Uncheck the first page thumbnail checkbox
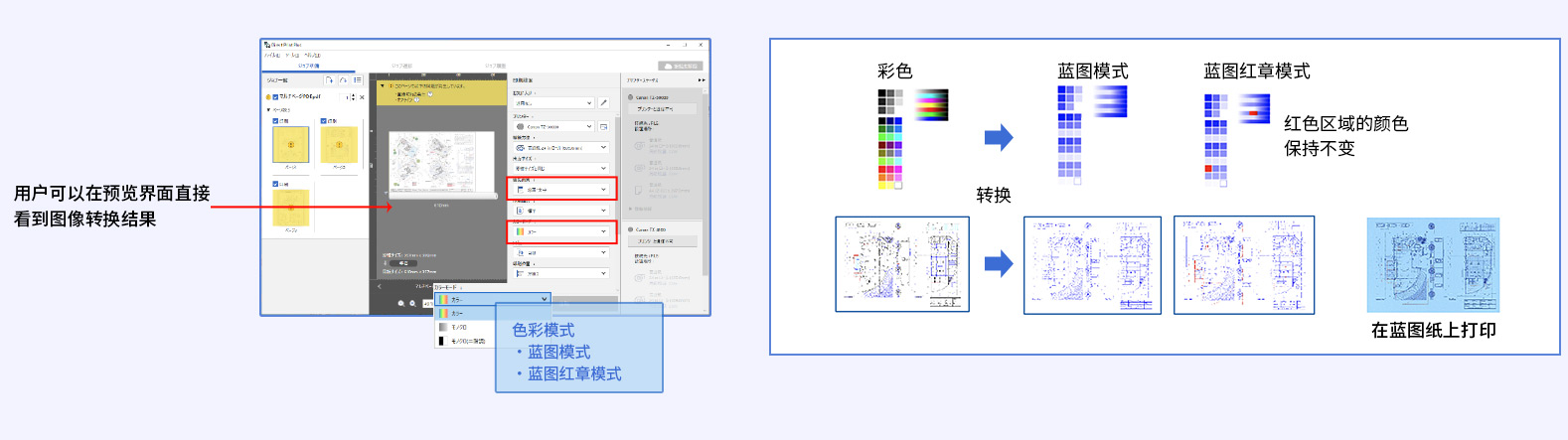The height and width of the screenshot is (440, 1568). (275, 121)
